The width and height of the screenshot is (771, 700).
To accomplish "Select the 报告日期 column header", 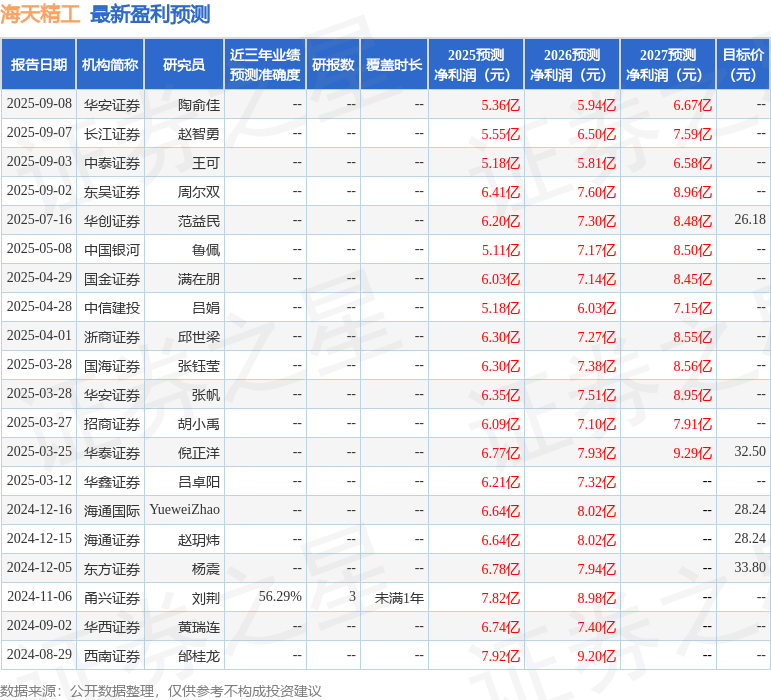I will (x=39, y=65).
